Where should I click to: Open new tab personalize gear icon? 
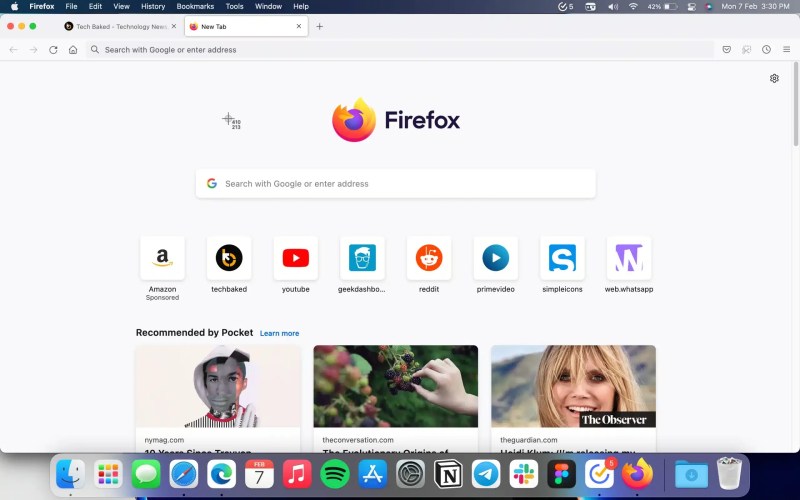(774, 78)
